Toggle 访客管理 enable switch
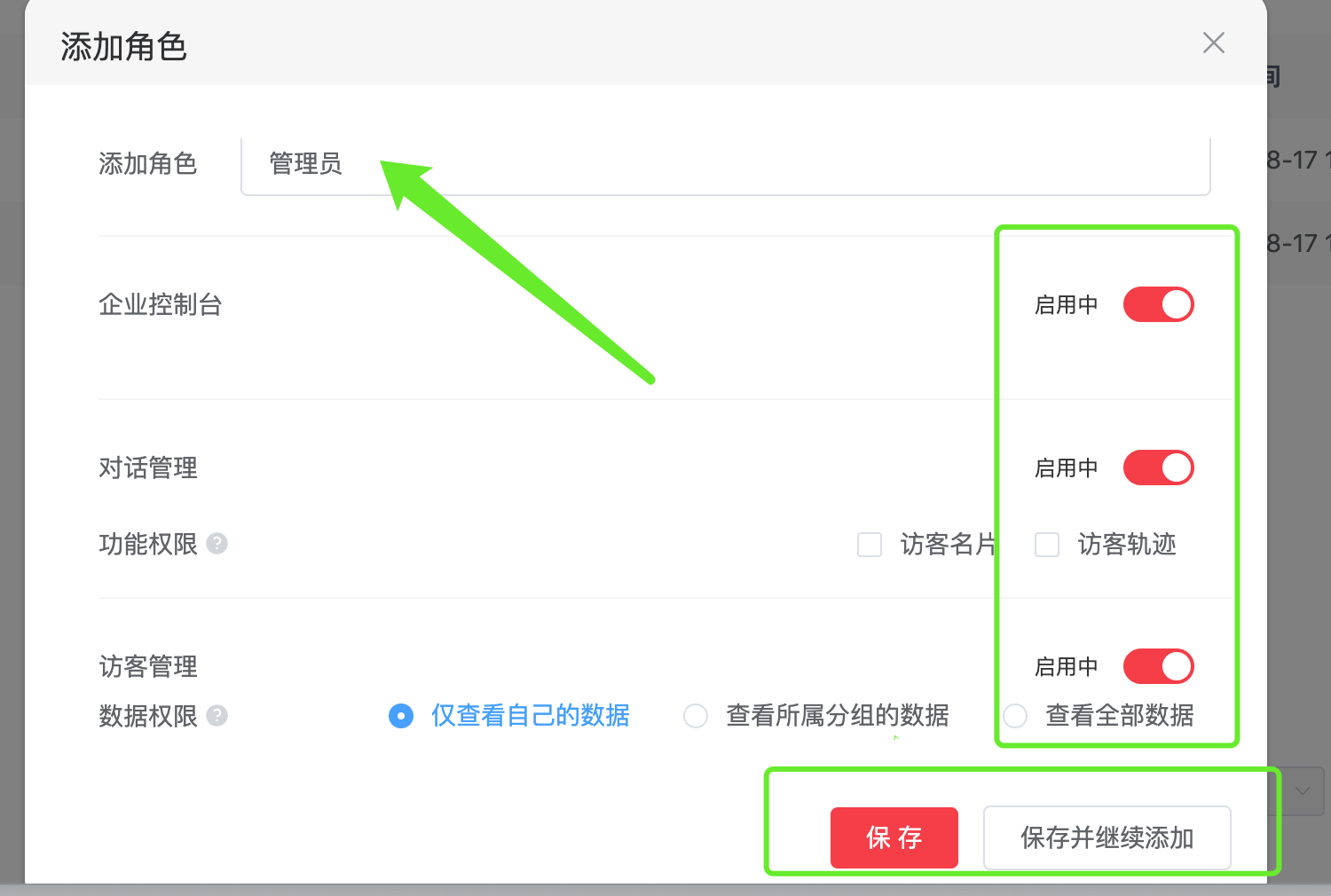Viewport: 1331px width, 896px height. [1158, 666]
